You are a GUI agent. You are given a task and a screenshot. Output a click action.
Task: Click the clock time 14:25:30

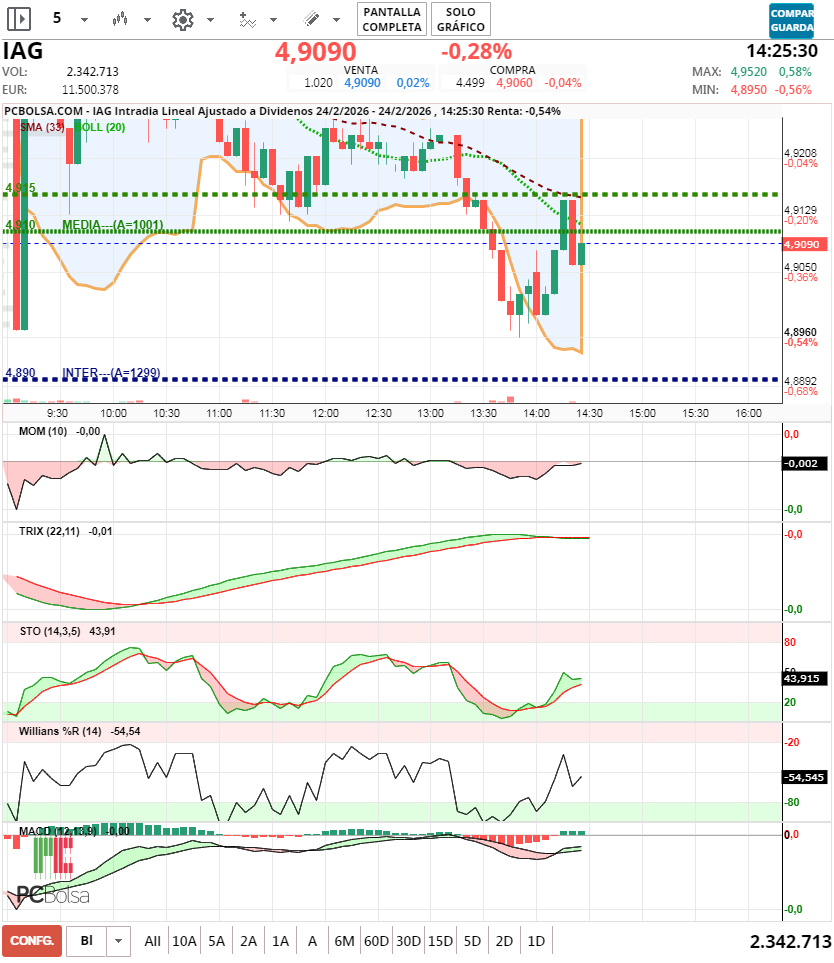[x=782, y=51]
